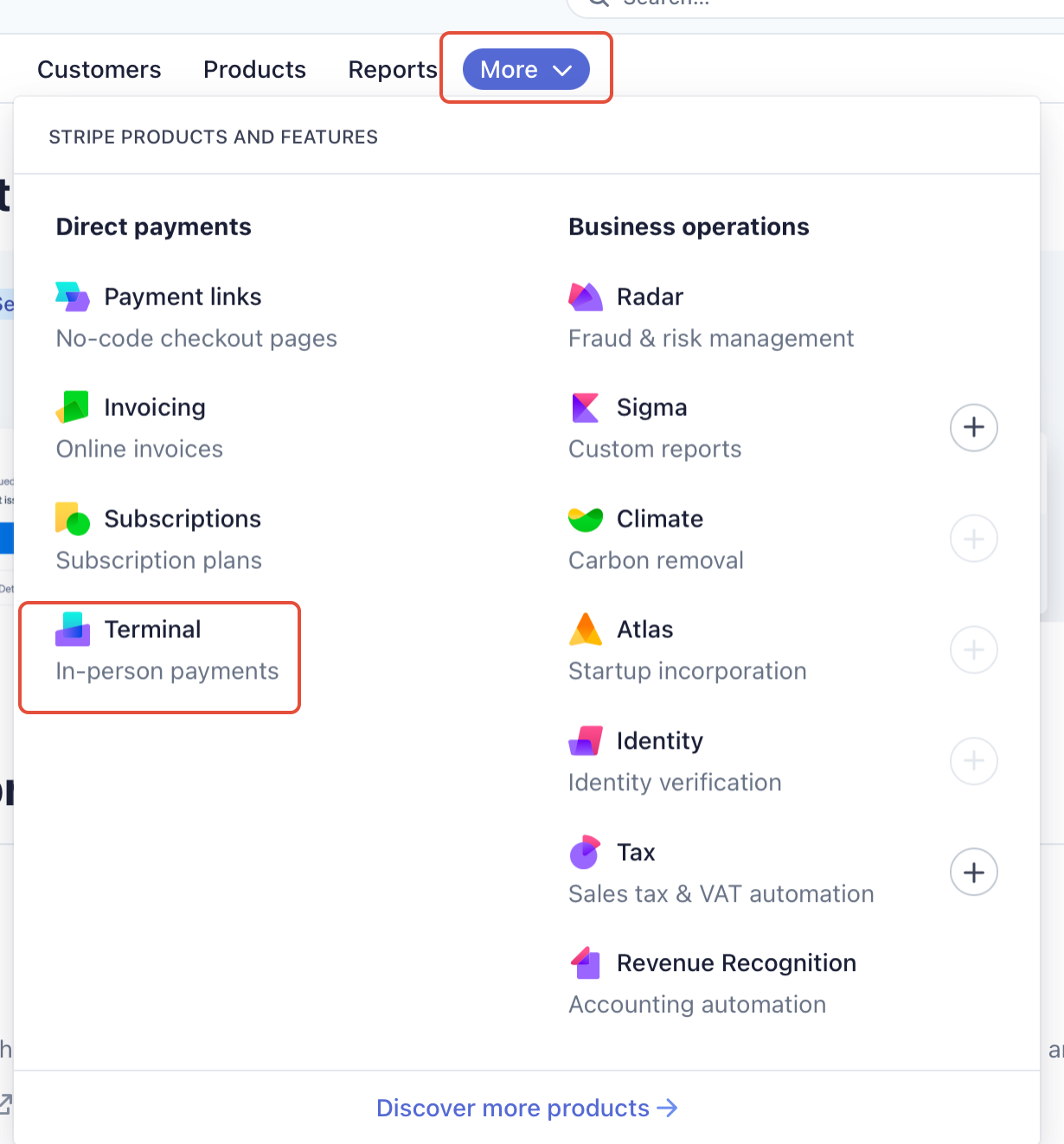
Task: Click the Tax purple circle icon
Action: tap(586, 852)
